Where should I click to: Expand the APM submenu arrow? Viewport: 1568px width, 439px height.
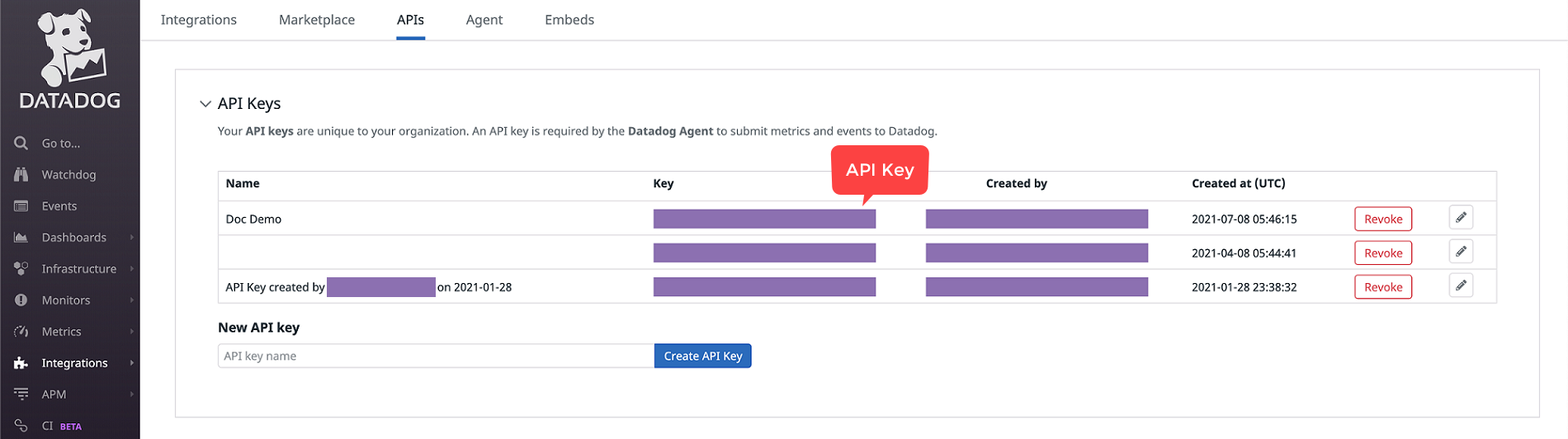(x=132, y=394)
